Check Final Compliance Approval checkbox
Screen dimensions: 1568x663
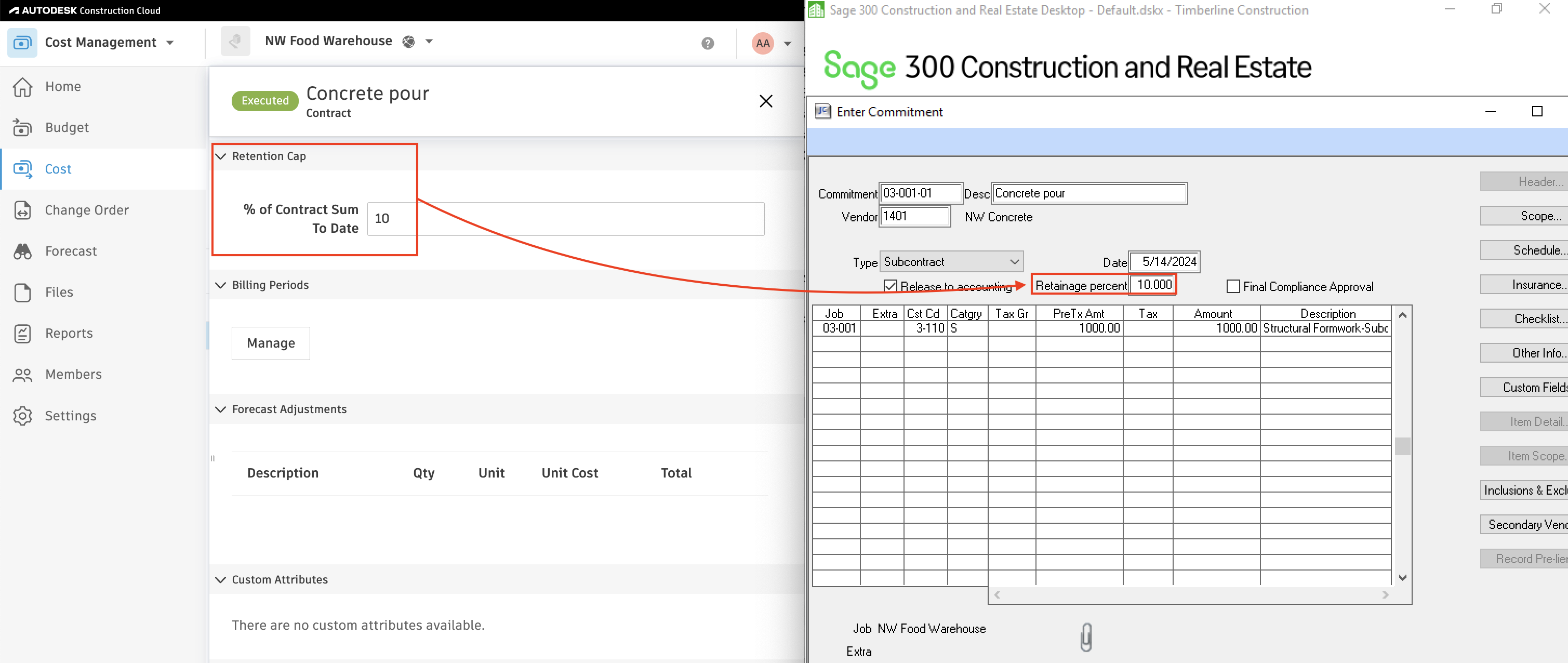(1233, 286)
